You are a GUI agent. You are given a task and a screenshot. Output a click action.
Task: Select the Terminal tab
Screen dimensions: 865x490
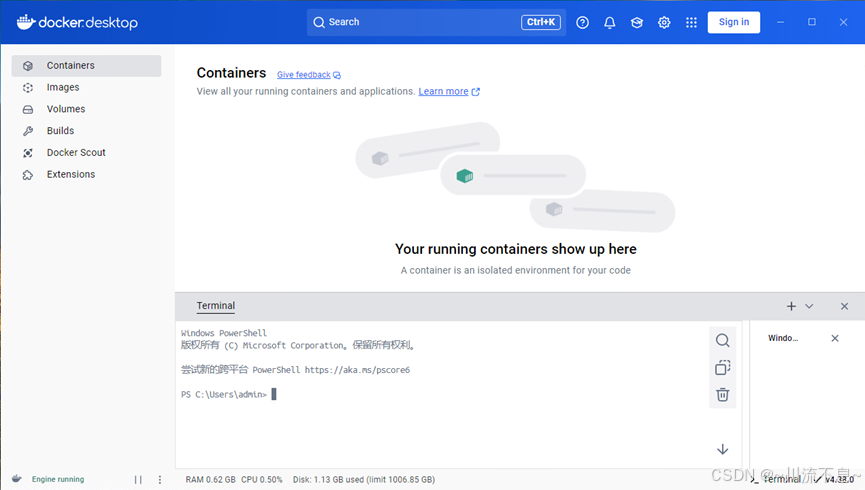216,306
